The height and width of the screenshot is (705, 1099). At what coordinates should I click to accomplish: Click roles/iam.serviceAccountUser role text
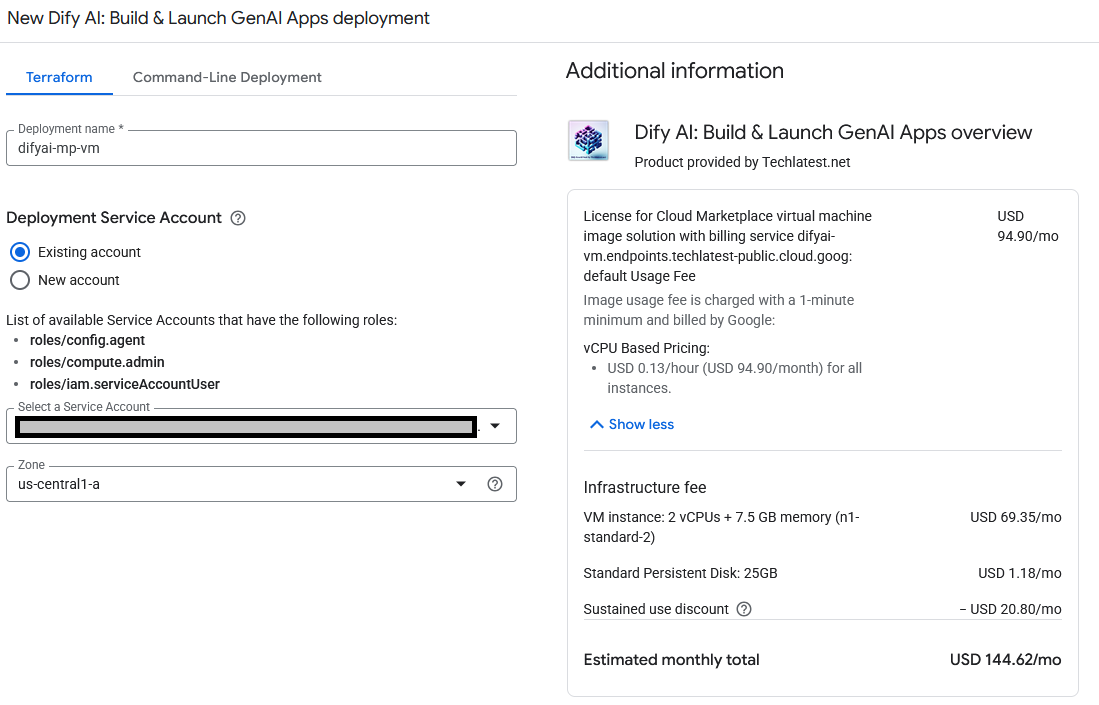(125, 384)
